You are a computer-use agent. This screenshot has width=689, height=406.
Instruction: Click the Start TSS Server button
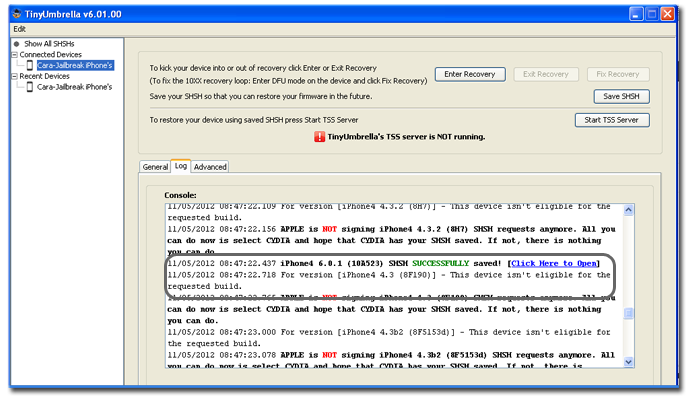612,120
